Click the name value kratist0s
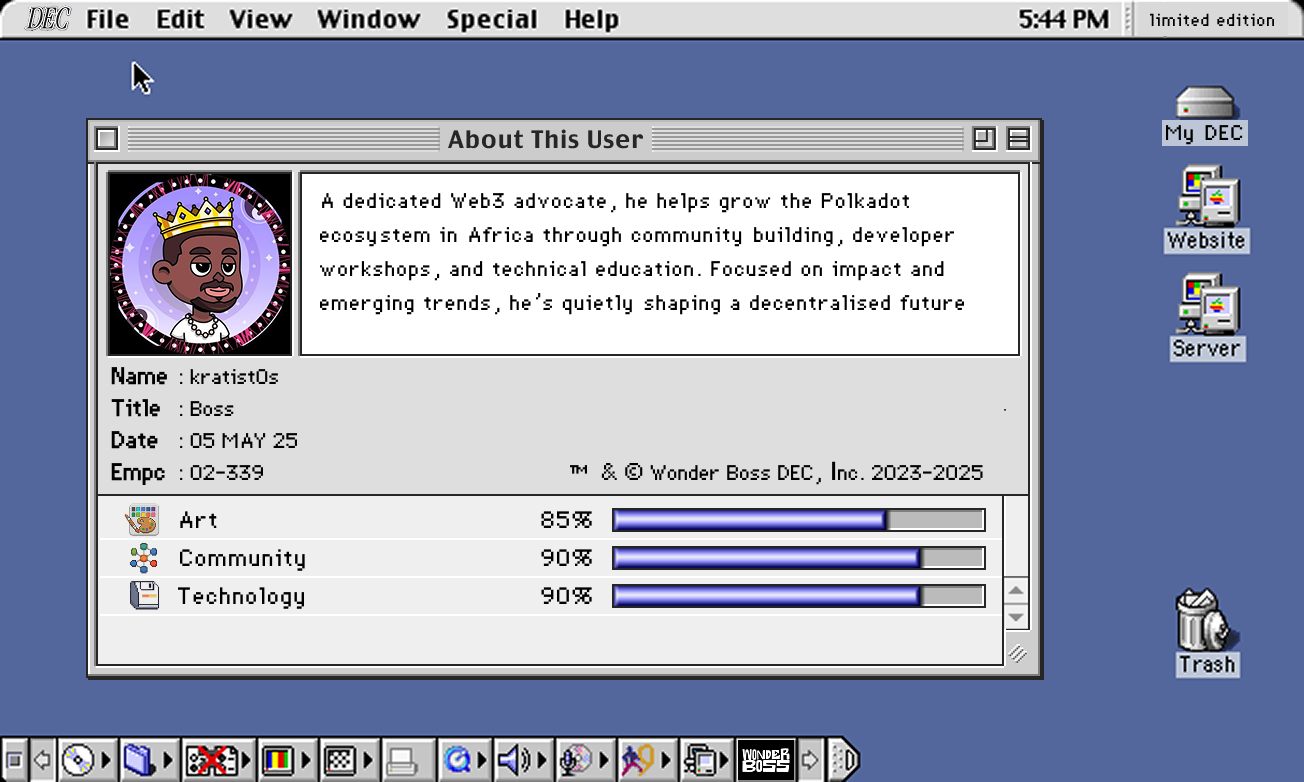The height and width of the screenshot is (782, 1304). [x=234, y=377]
